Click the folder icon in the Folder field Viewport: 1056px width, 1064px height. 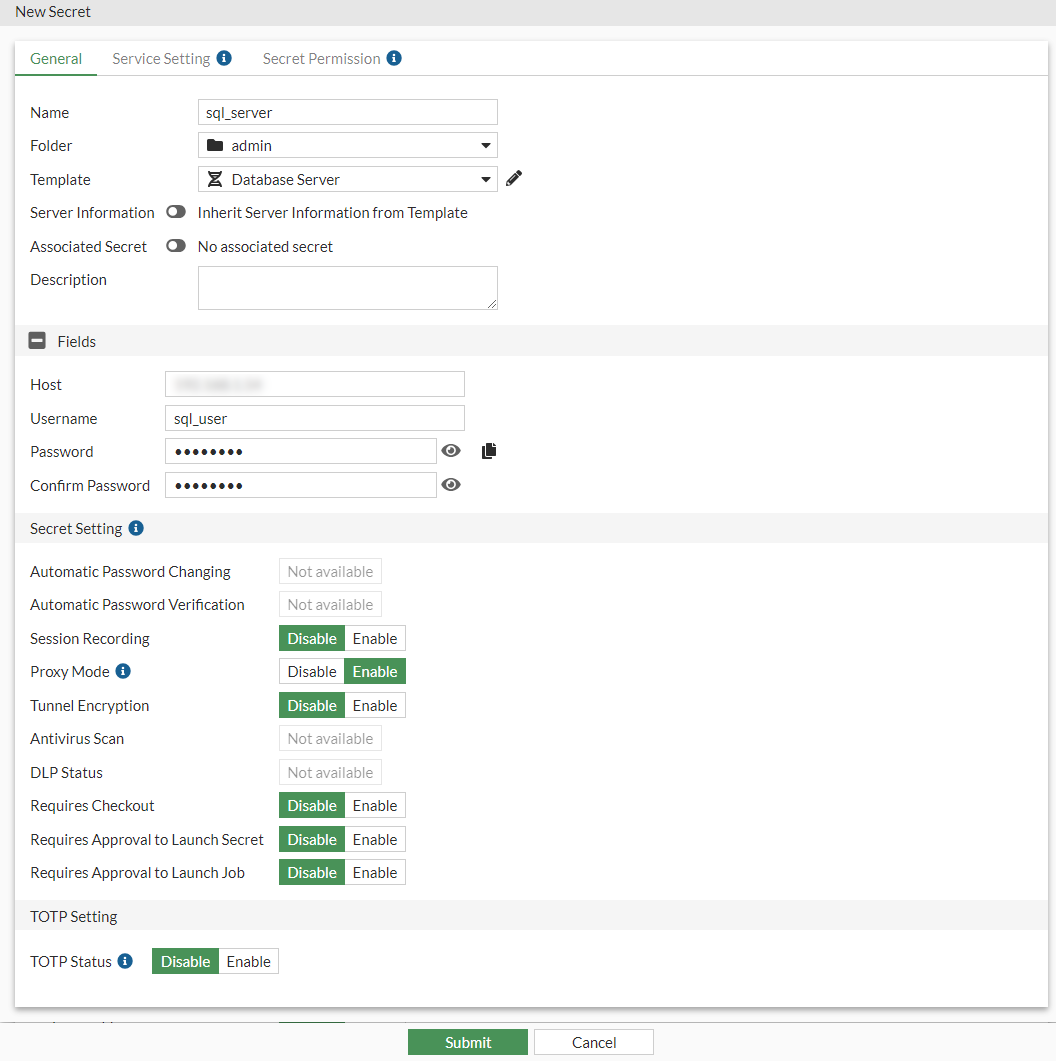click(214, 145)
